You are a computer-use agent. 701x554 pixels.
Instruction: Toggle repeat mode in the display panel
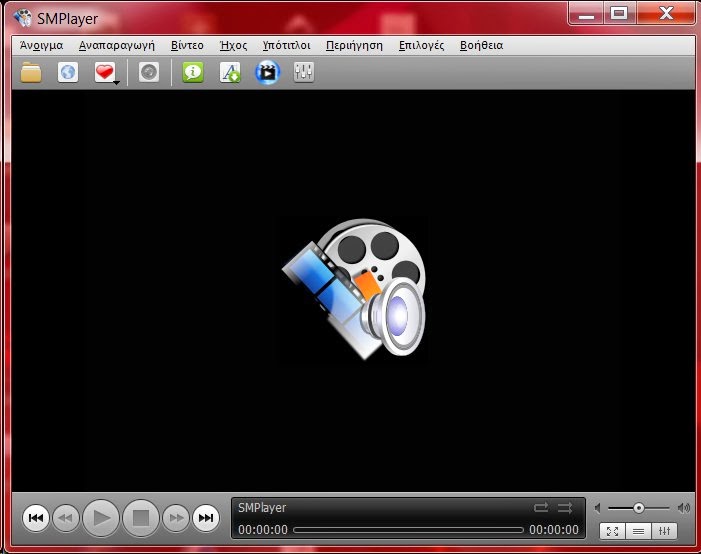click(x=541, y=507)
